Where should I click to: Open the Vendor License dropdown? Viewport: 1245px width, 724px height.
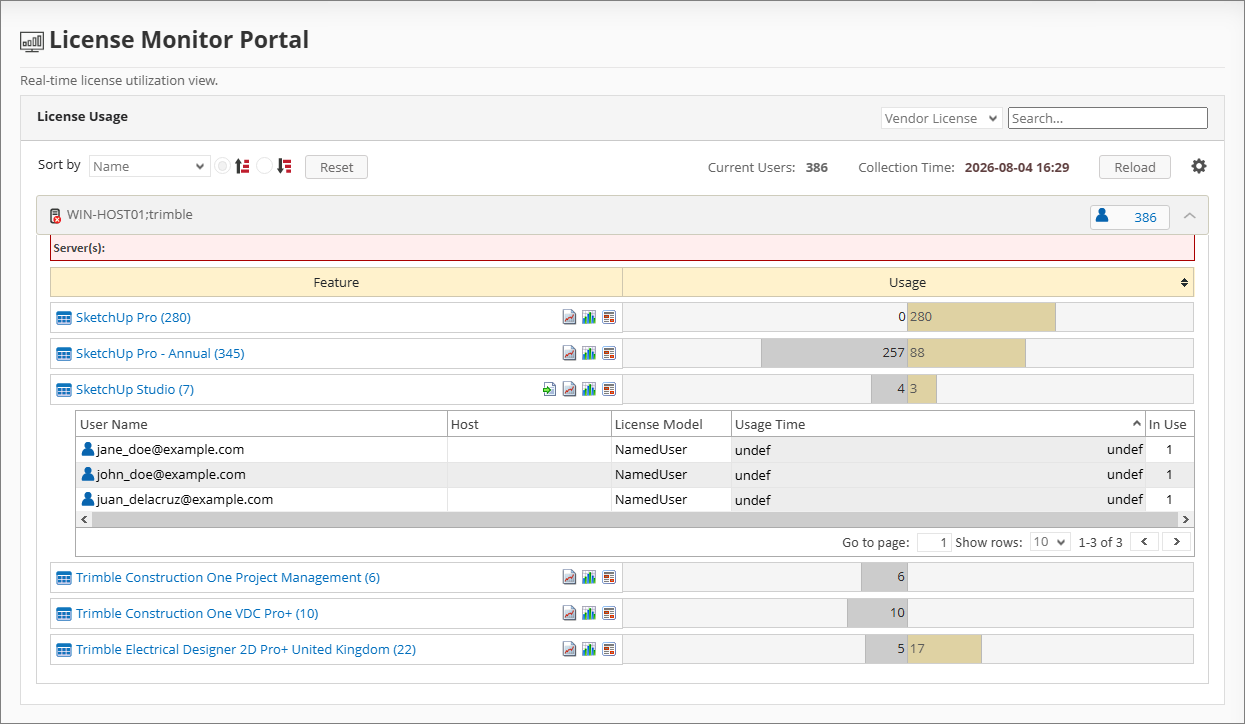[942, 118]
